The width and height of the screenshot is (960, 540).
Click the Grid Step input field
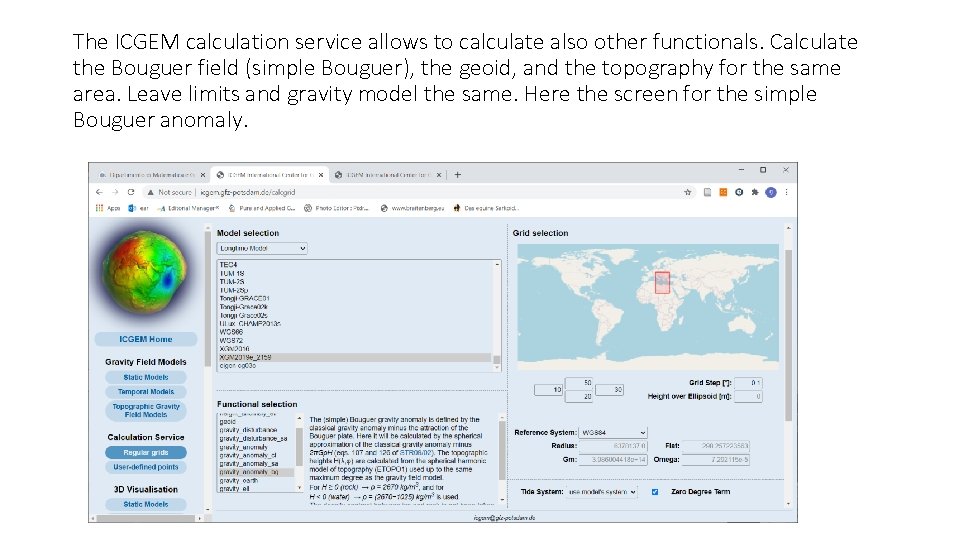tap(748, 383)
